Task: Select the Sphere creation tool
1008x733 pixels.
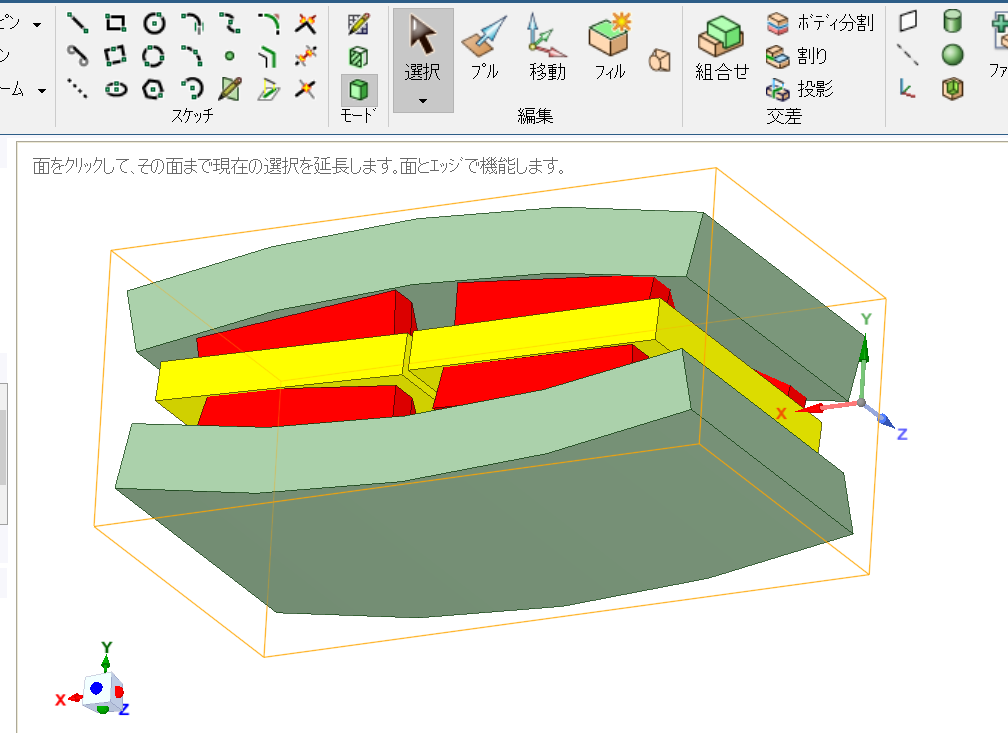Action: [952, 55]
